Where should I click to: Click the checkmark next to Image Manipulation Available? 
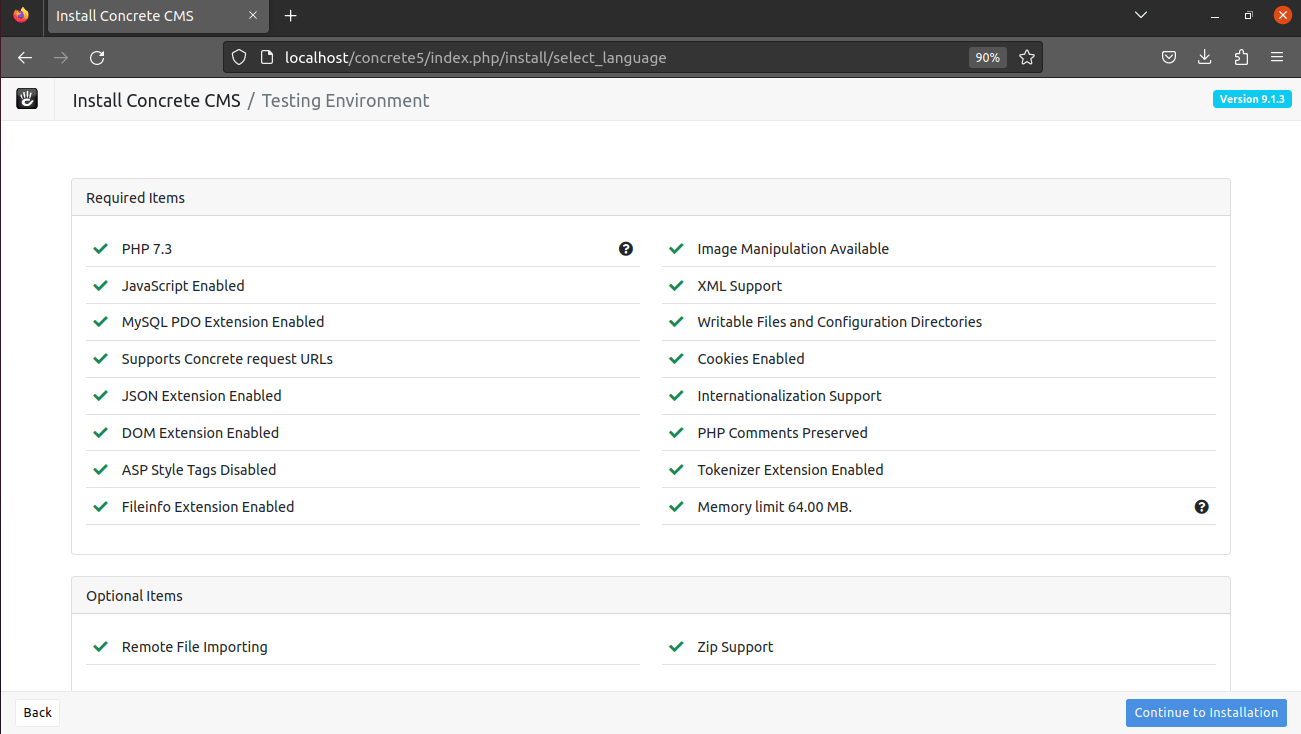tap(676, 249)
